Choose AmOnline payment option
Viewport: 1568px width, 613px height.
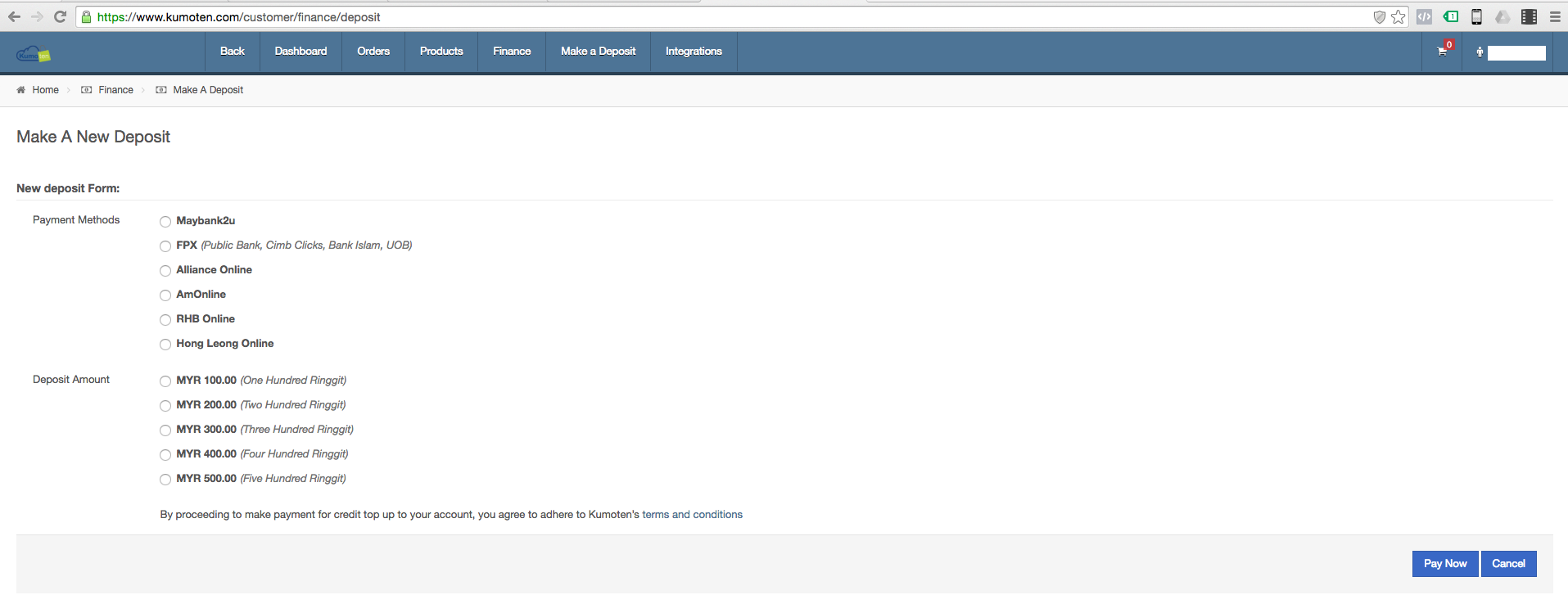(x=165, y=295)
